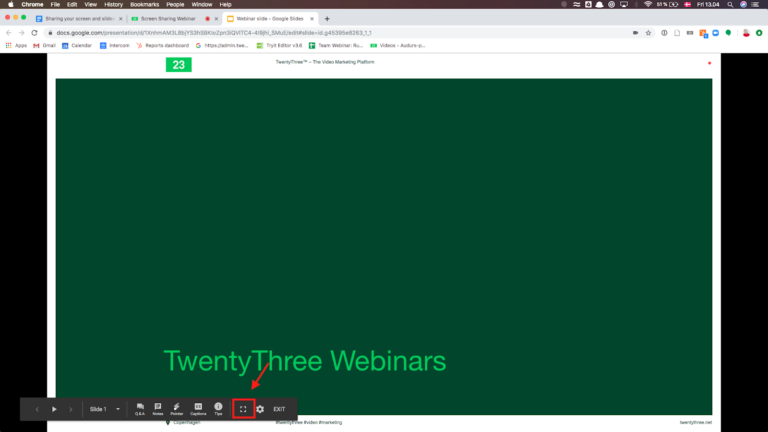Open AirPlay display menu icon
The image size is (768, 432).
[624, 4]
